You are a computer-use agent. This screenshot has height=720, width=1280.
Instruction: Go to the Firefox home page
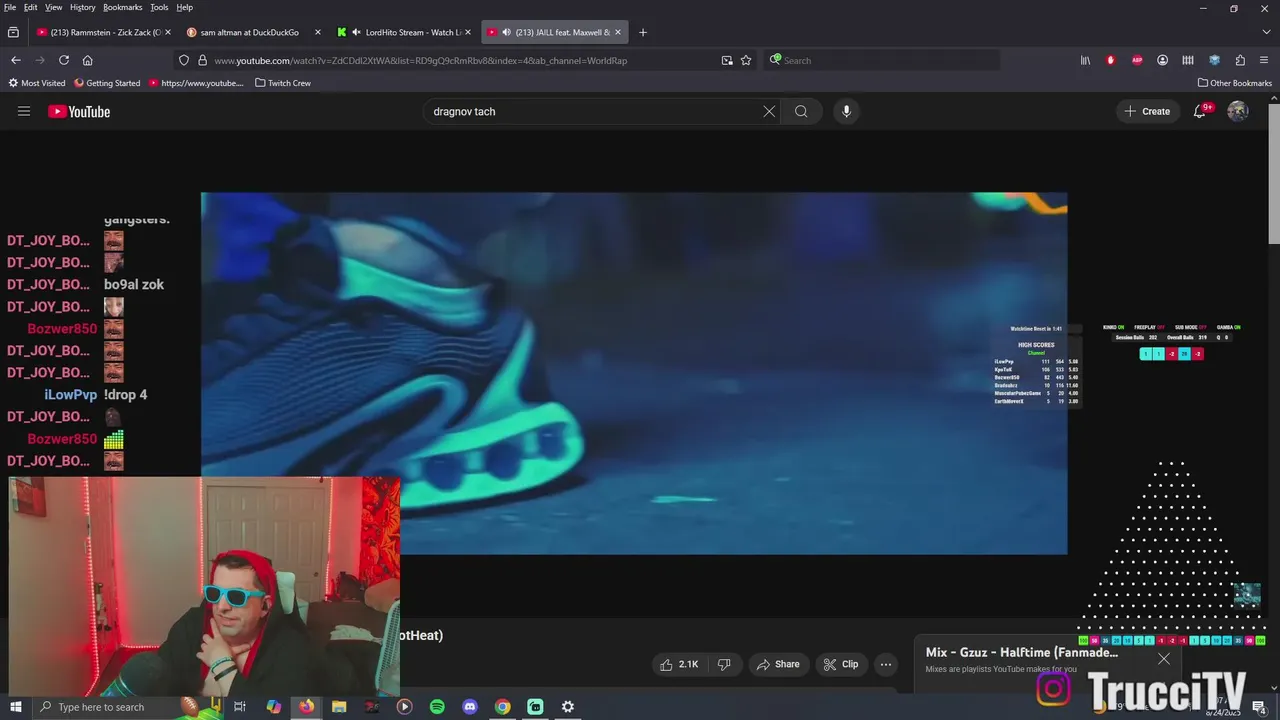click(88, 60)
